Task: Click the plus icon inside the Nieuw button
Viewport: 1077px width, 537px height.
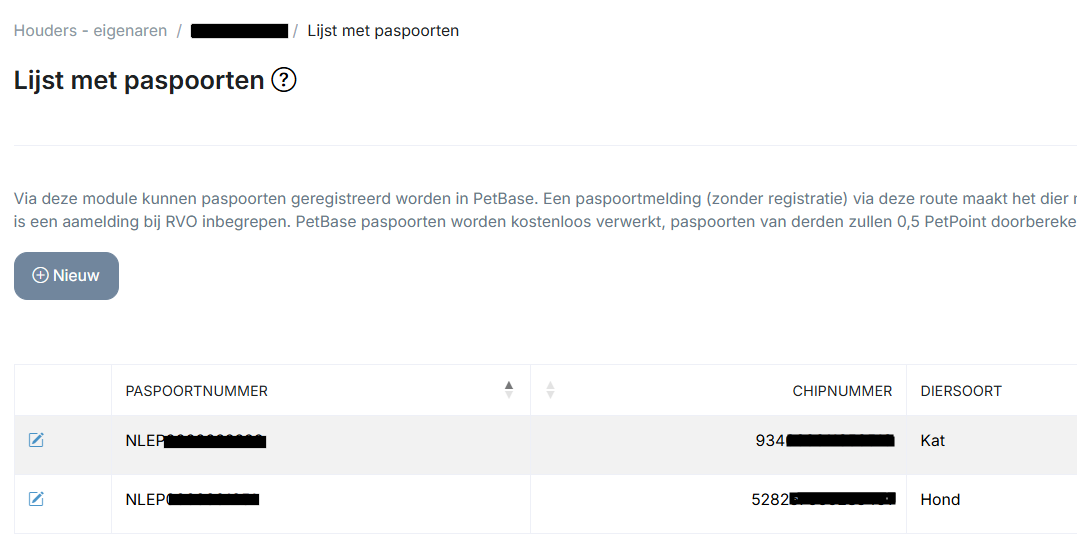Action: [x=41, y=276]
